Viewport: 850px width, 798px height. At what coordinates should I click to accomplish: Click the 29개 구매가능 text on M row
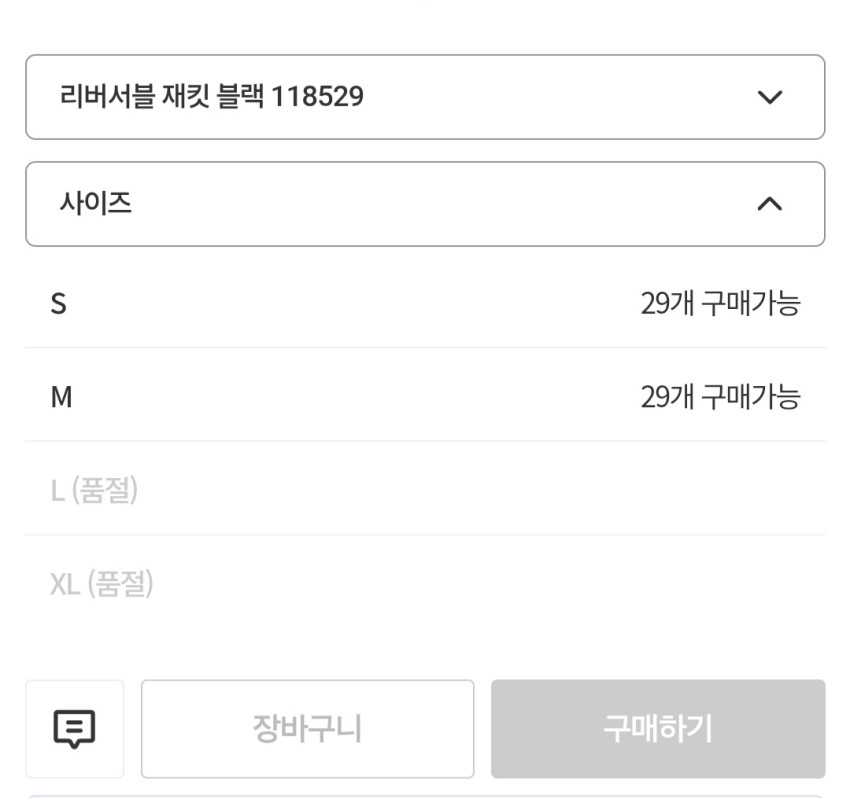coord(720,397)
